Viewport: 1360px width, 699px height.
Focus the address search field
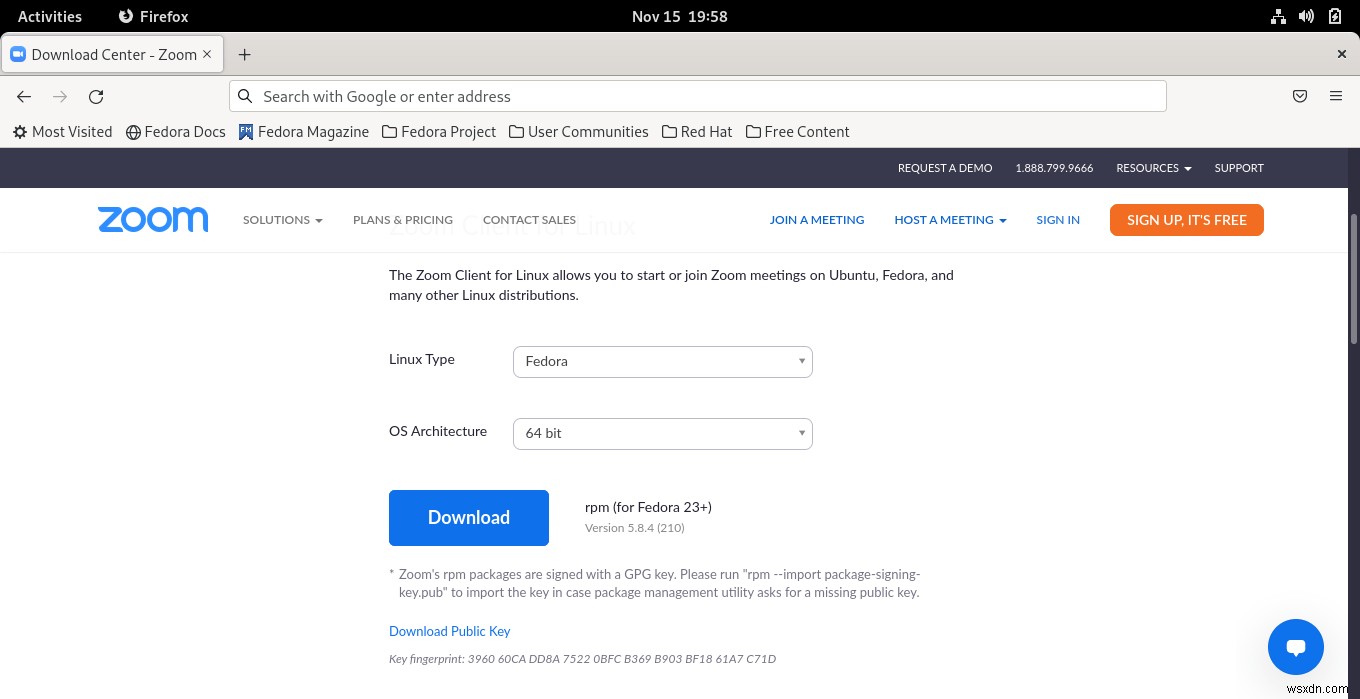[x=698, y=97]
